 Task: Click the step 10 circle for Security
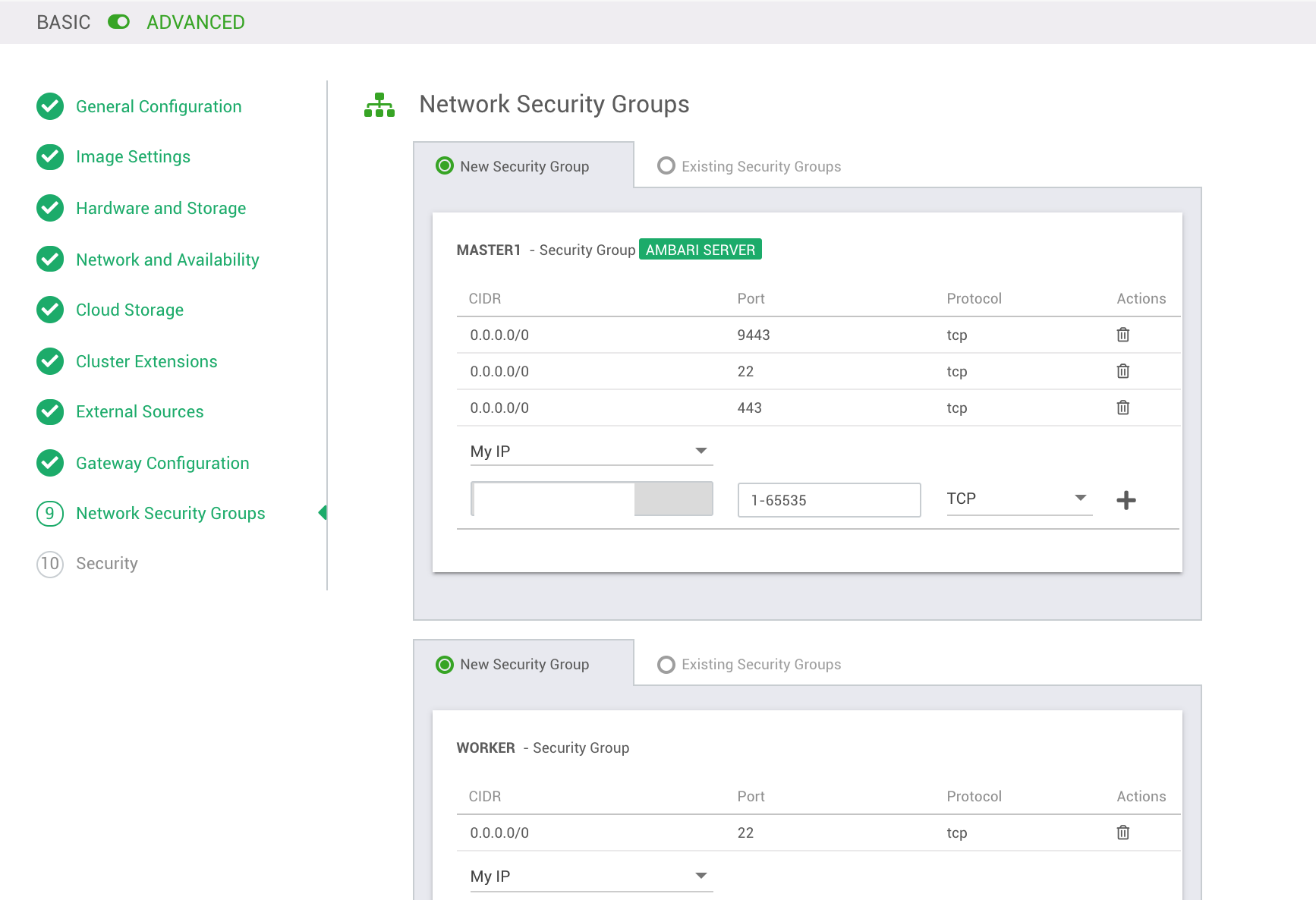[x=49, y=563]
